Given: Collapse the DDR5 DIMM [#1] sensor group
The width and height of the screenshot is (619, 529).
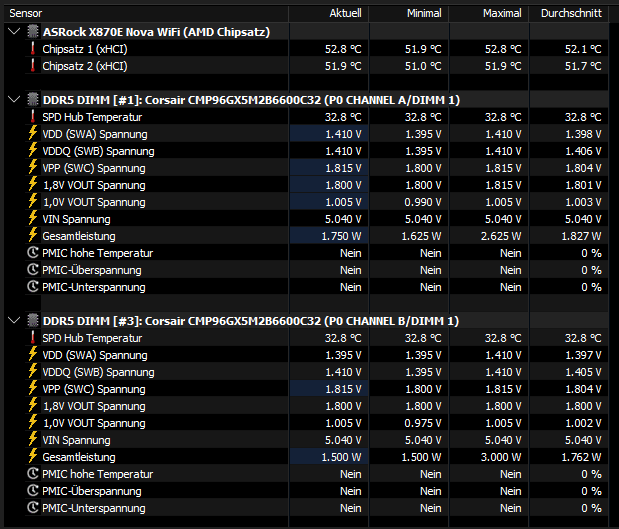Looking at the screenshot, I should click(x=14, y=99).
